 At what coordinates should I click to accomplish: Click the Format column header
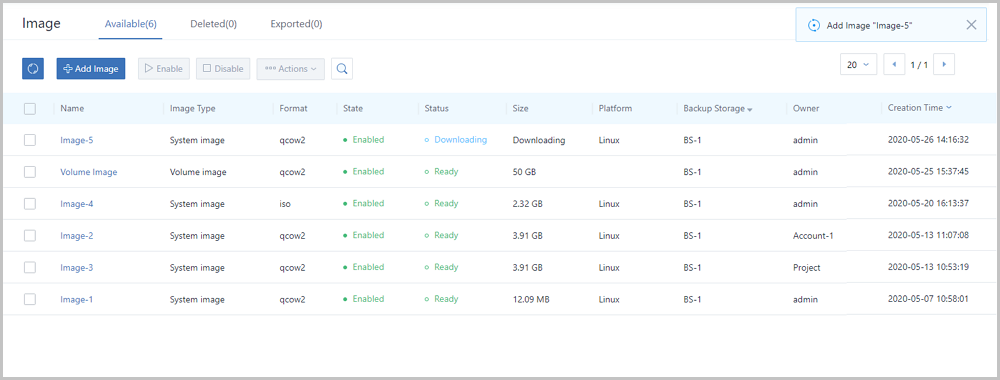pos(293,108)
